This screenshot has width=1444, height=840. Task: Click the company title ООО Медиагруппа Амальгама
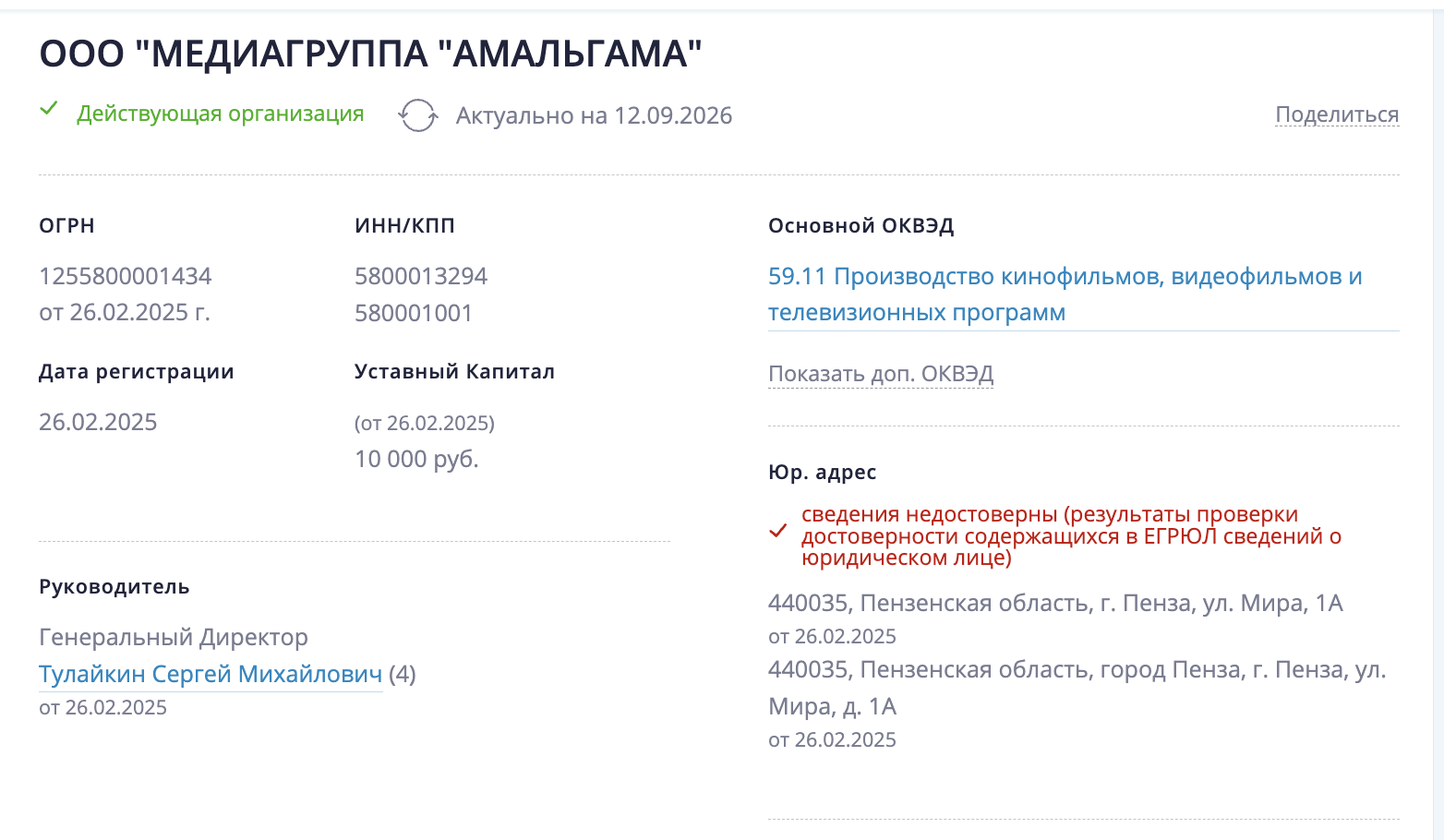(x=371, y=54)
